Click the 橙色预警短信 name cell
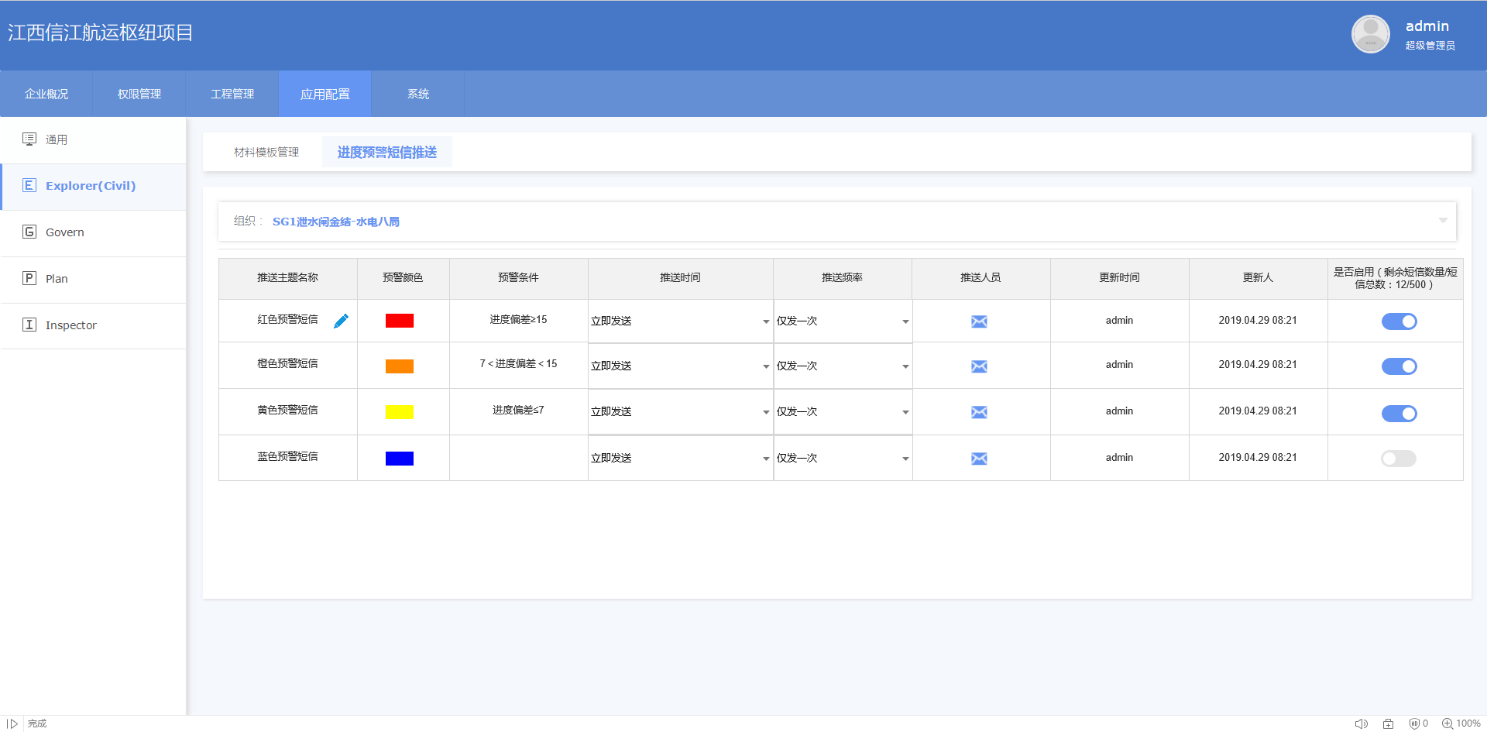Screen dimensions: 1487x732 click(288, 364)
